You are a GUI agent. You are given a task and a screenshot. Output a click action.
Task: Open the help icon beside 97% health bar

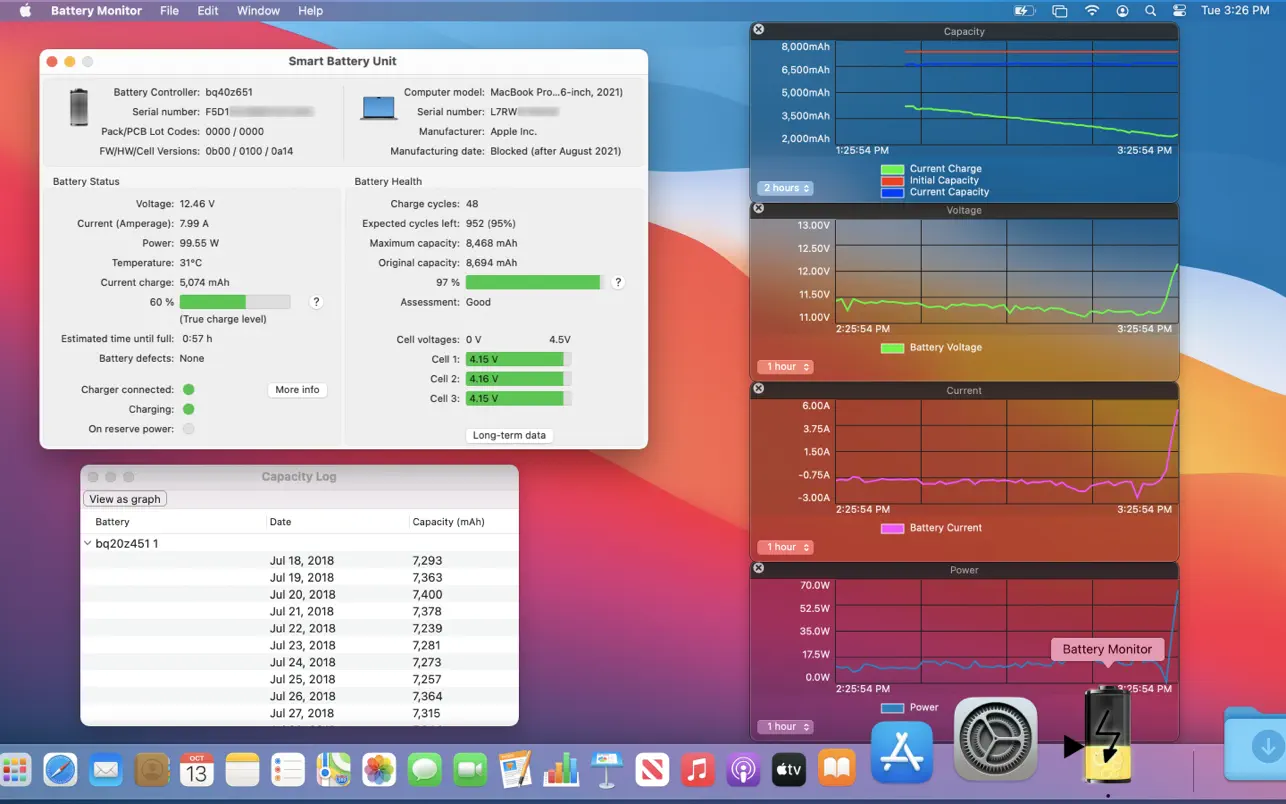[x=618, y=283]
